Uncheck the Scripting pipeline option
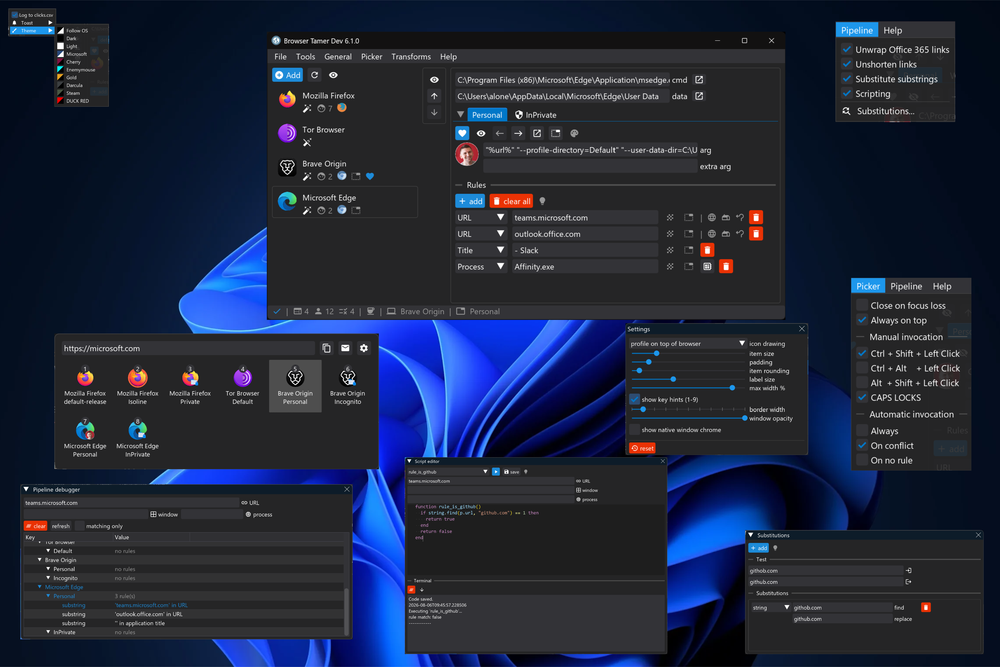The width and height of the screenshot is (1000, 667). click(847, 93)
